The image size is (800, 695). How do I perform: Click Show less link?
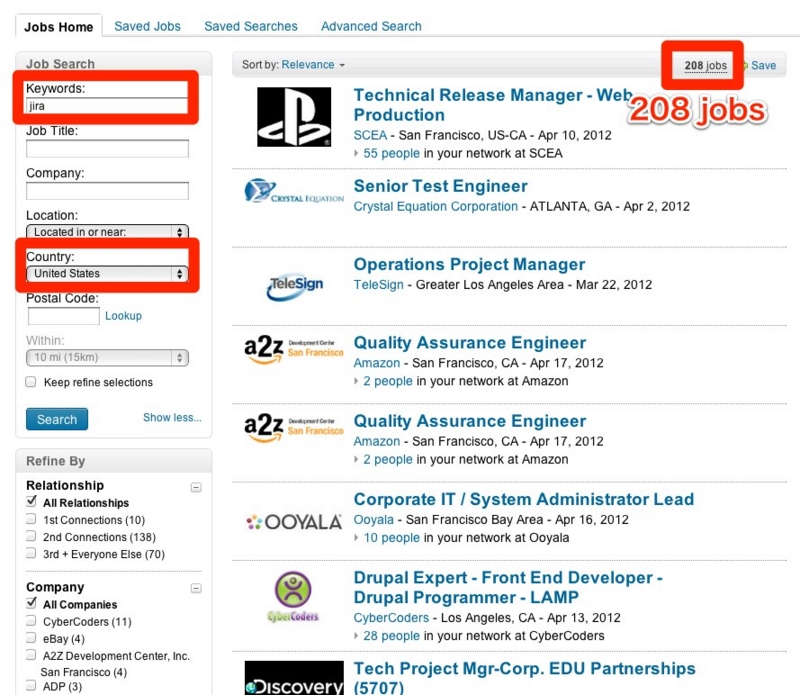coord(172,417)
